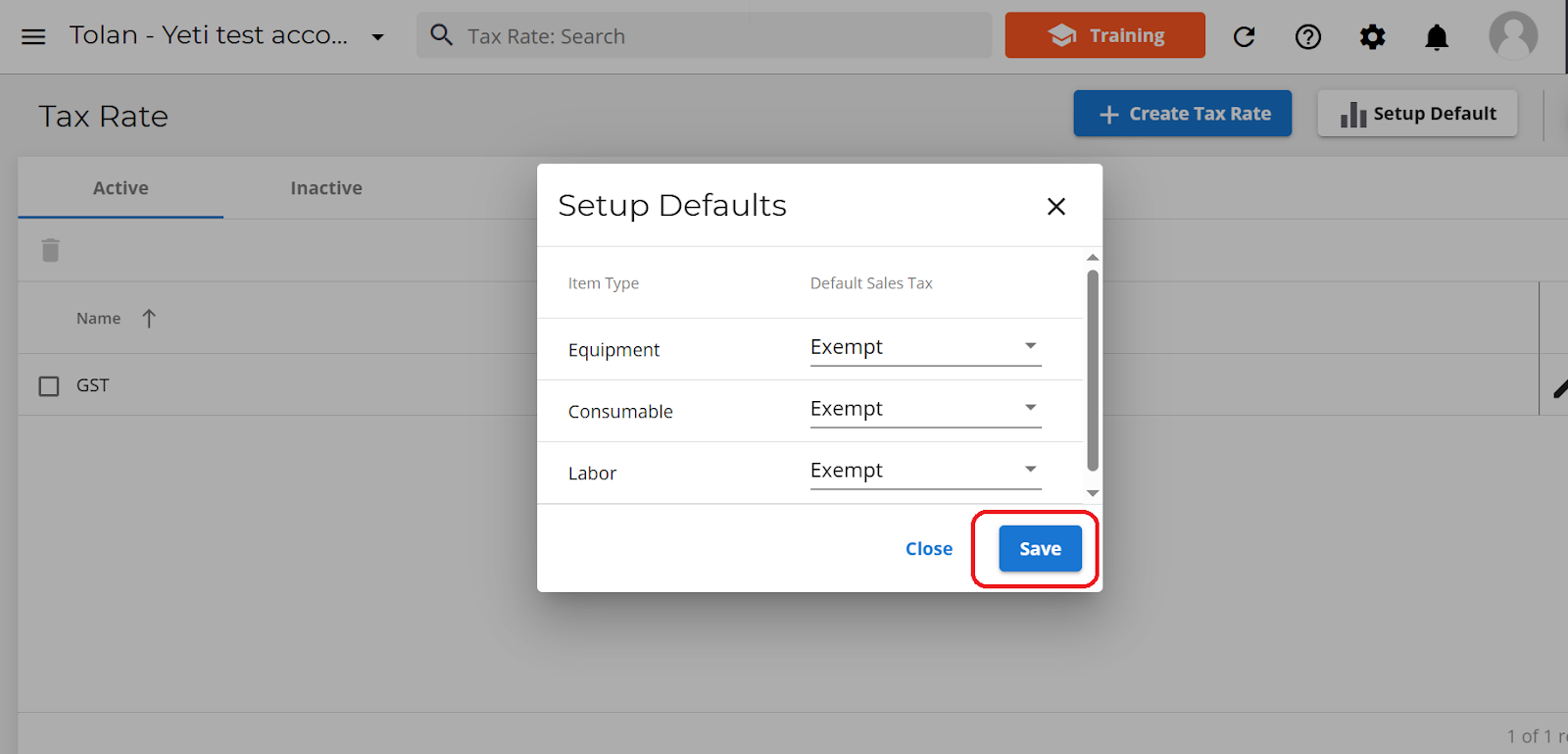Save the default tax settings

(1040, 549)
